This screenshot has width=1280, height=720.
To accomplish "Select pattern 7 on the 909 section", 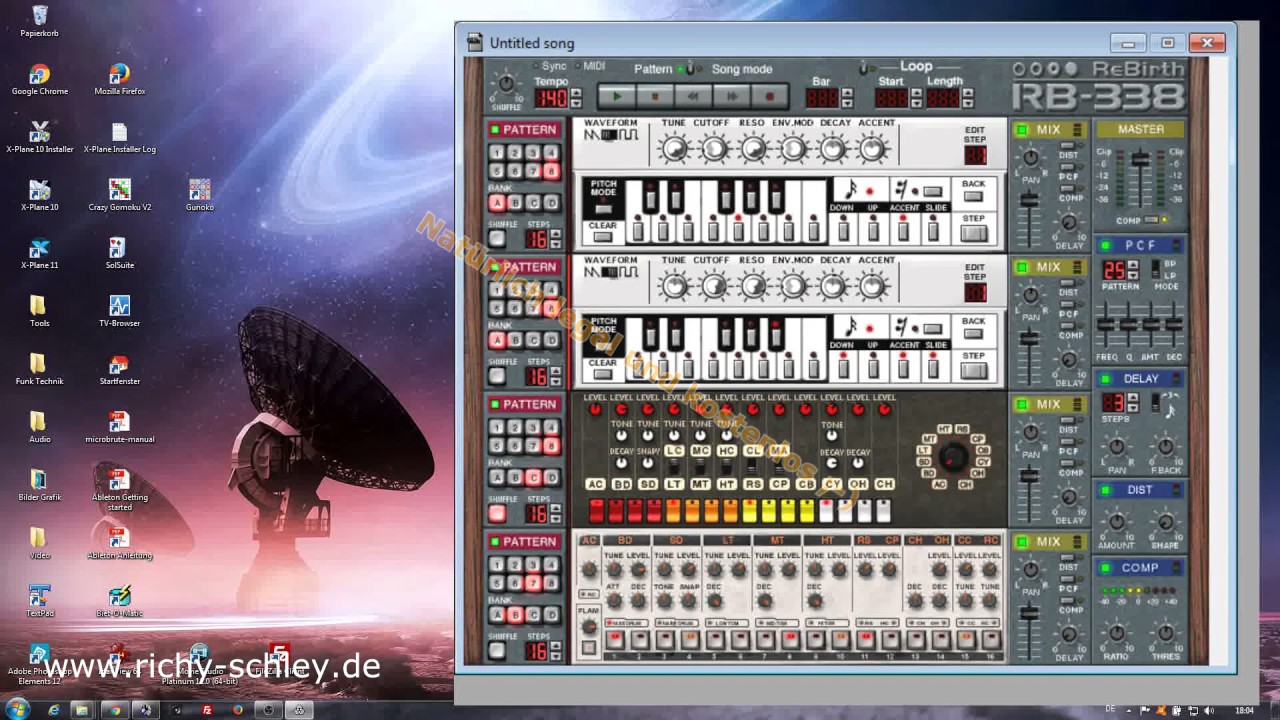I will [x=533, y=583].
